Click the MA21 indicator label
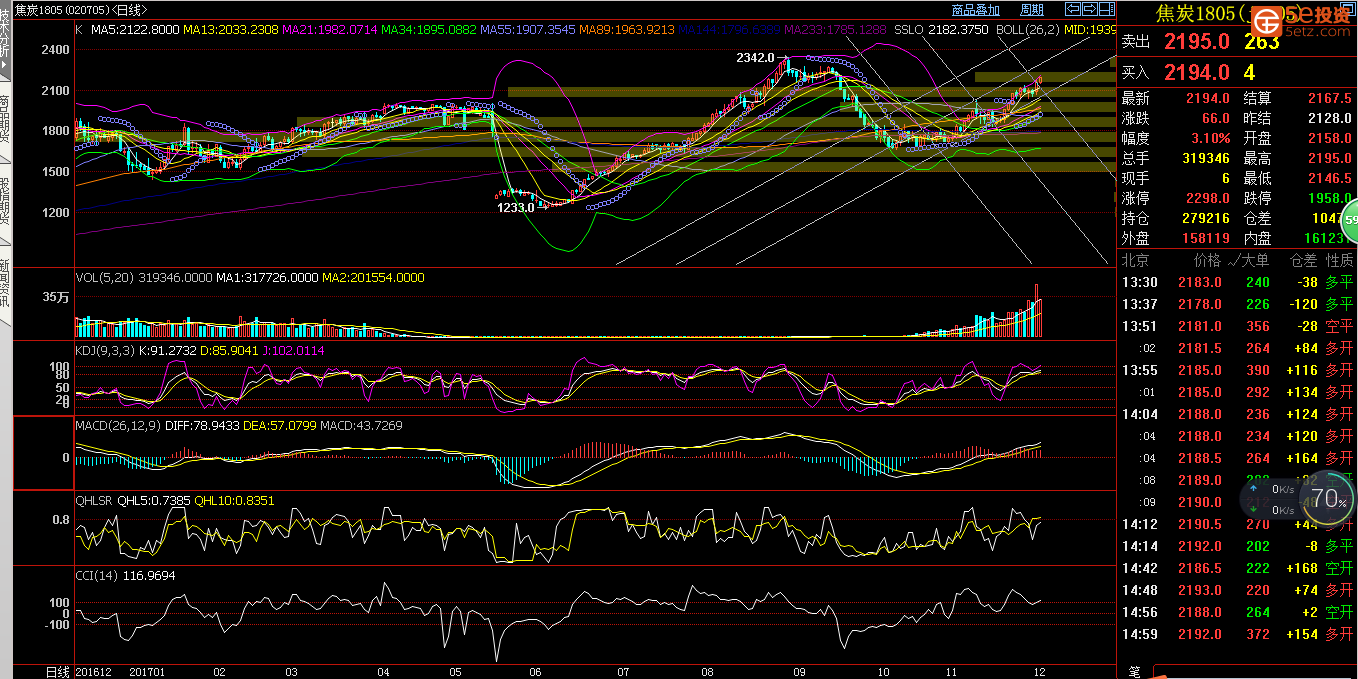Image resolution: width=1358 pixels, height=679 pixels. click(330, 30)
